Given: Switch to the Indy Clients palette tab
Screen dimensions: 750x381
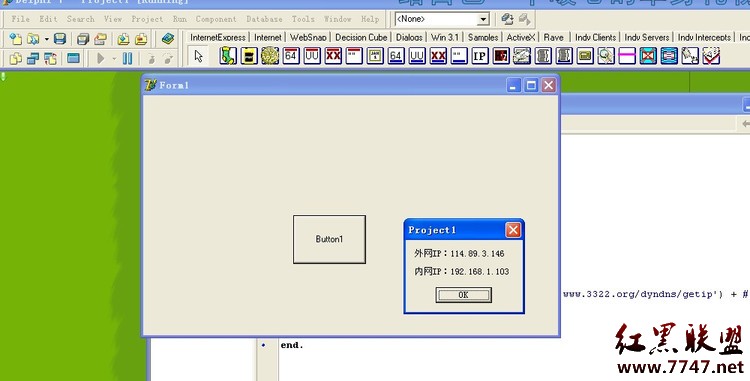Looking at the screenshot, I should coord(596,37).
